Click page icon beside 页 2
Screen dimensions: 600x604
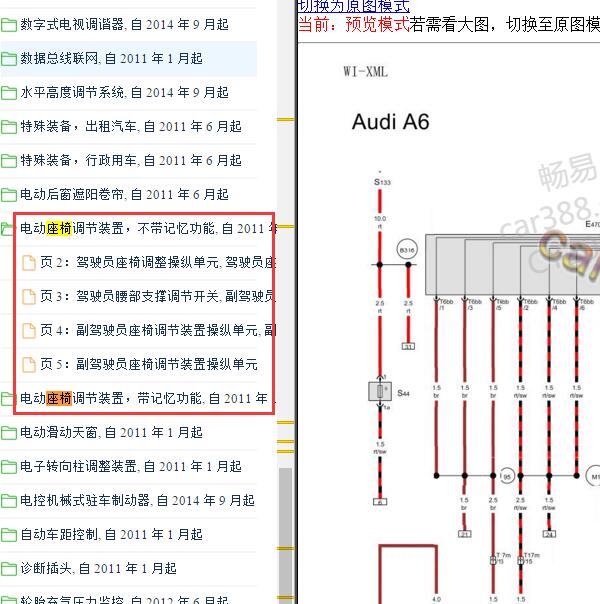[29, 263]
